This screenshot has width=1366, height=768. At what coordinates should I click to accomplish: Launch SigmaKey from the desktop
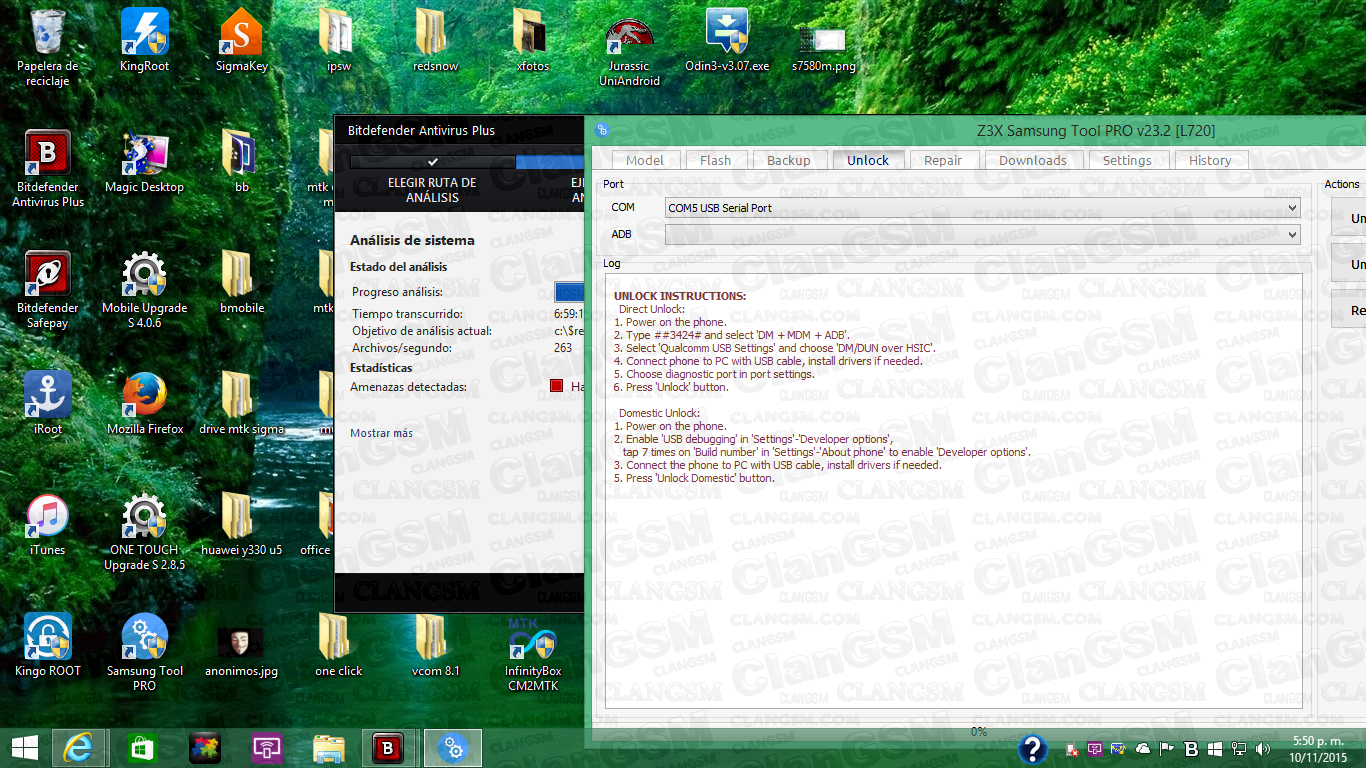[241, 40]
